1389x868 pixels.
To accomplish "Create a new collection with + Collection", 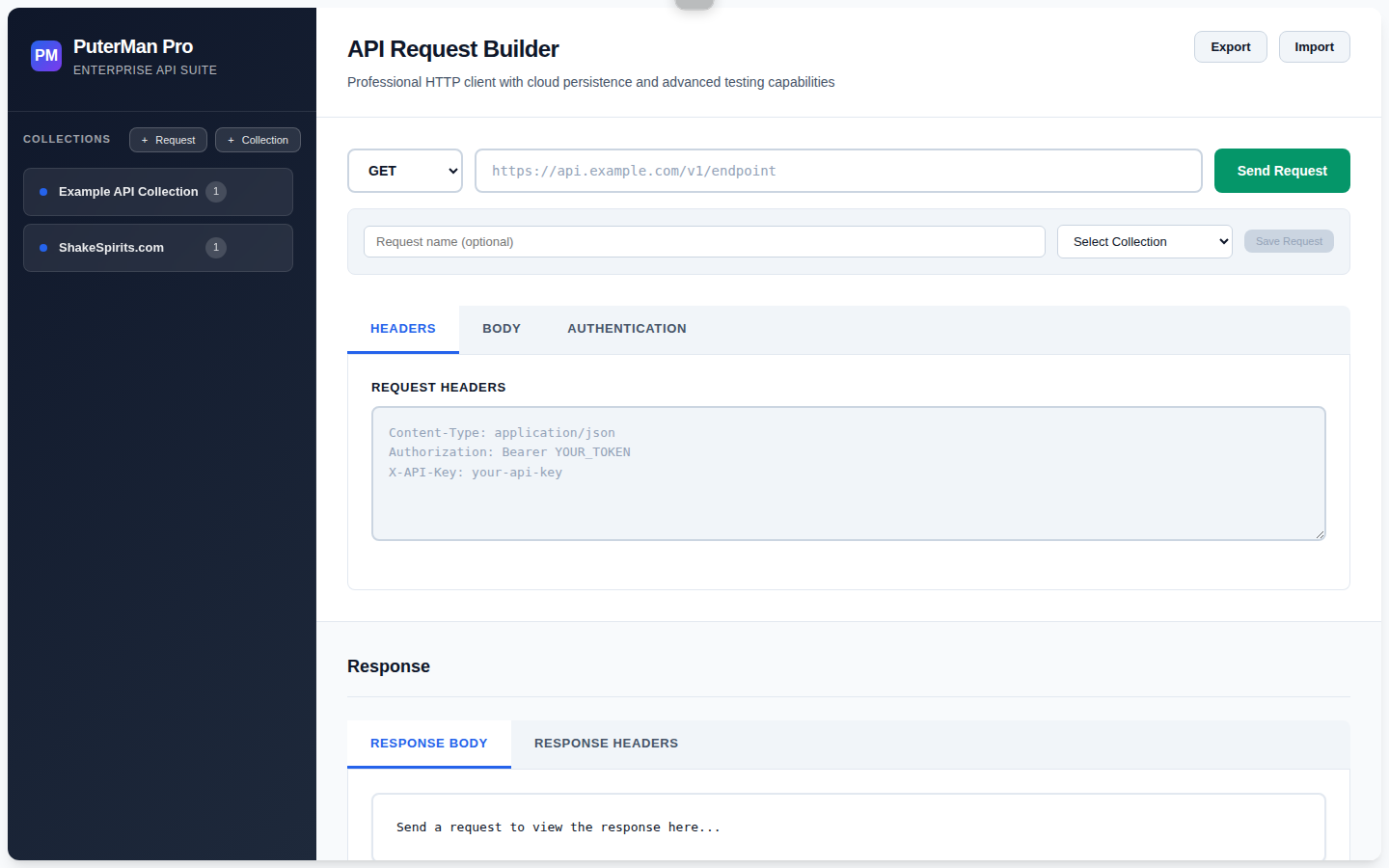I will 258,140.
